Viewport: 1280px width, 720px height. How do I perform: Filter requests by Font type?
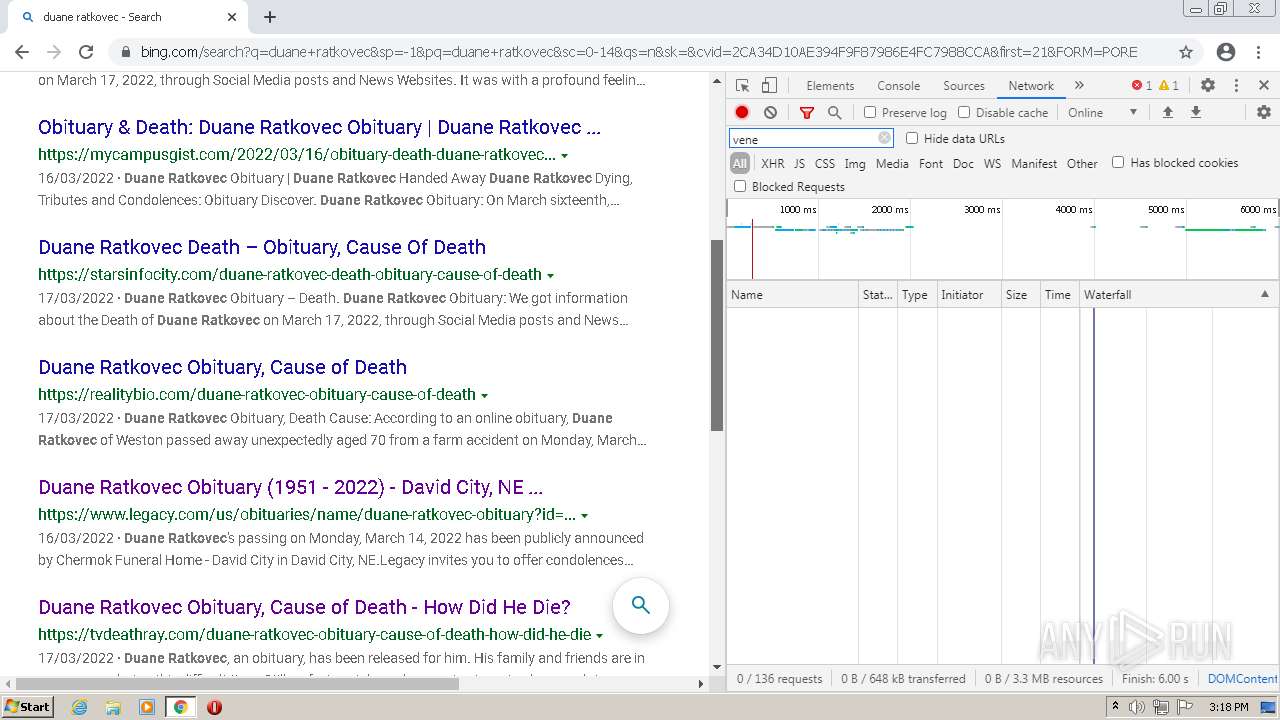[x=931, y=163]
